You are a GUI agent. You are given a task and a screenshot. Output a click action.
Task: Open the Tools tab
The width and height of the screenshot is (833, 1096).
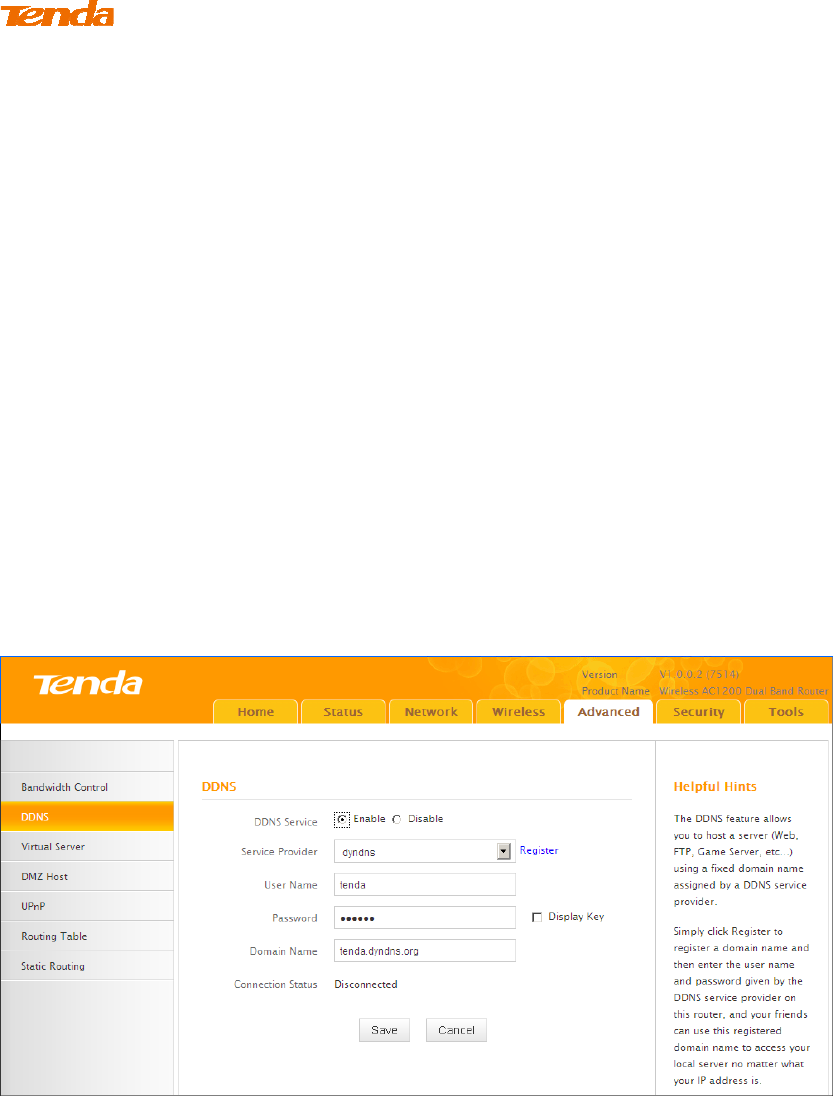coord(786,712)
